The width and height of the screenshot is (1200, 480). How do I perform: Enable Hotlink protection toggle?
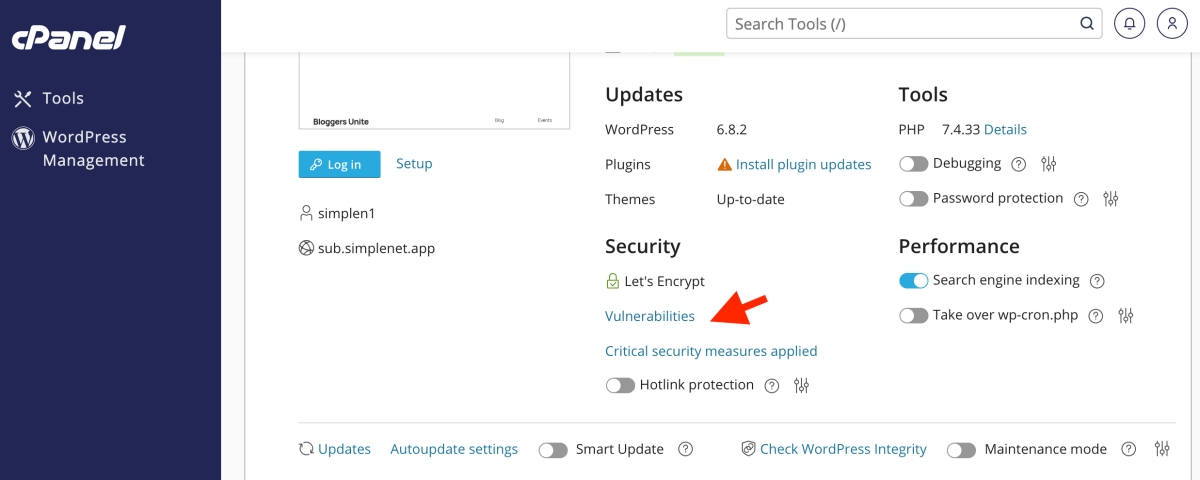pos(620,385)
